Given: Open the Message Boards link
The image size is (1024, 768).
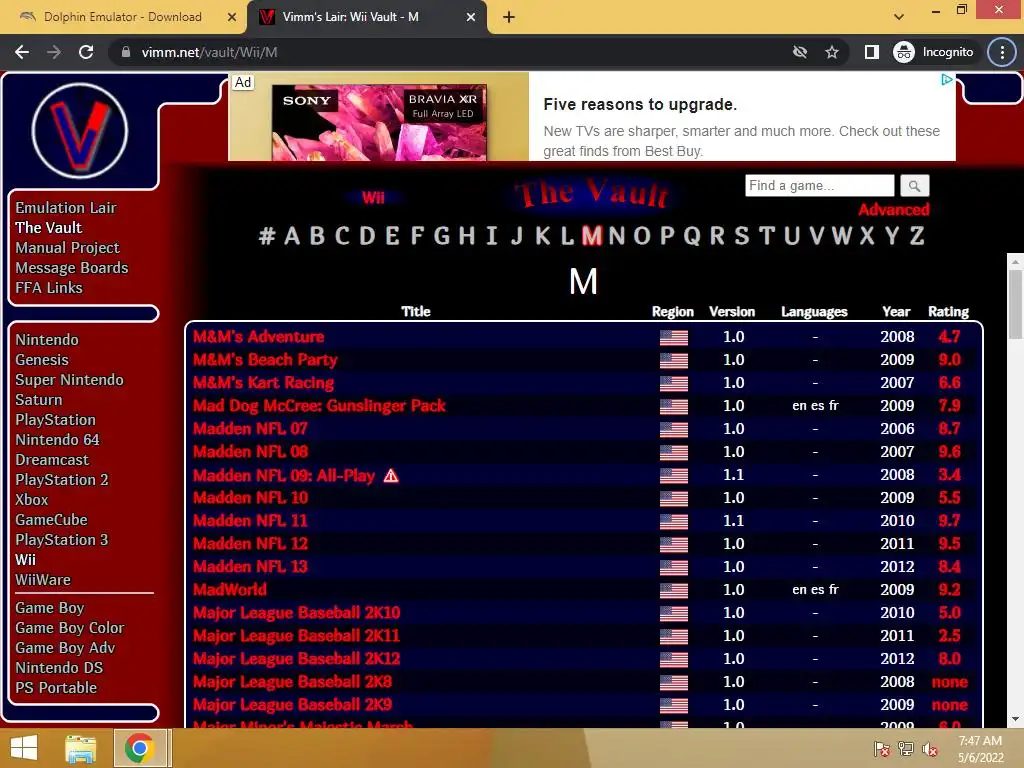Looking at the screenshot, I should [x=72, y=268].
